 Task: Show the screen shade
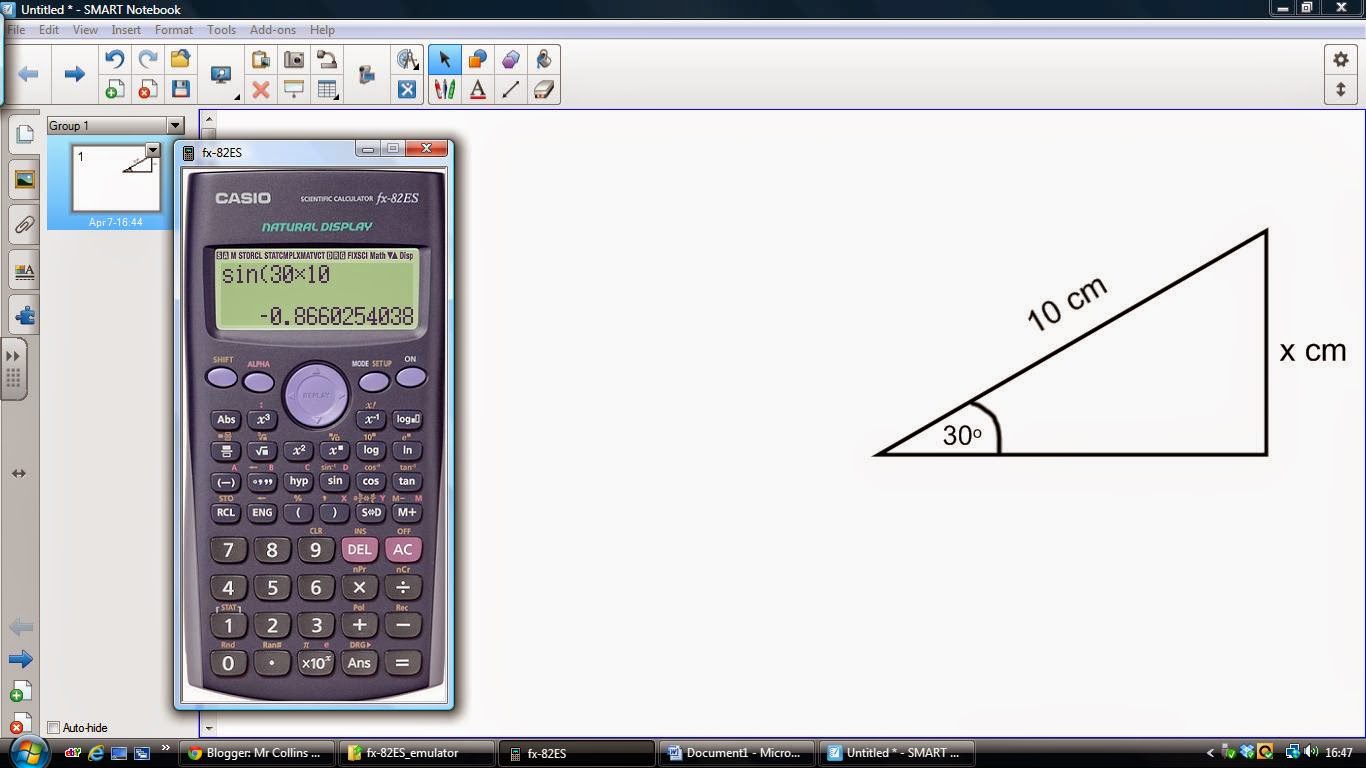pyautogui.click(x=294, y=90)
